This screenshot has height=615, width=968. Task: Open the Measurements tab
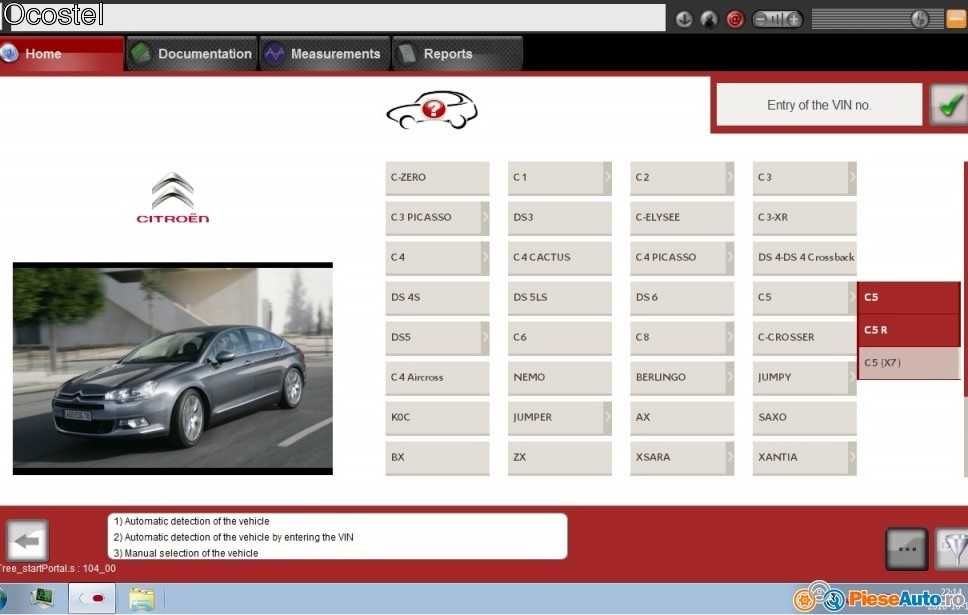pyautogui.click(x=325, y=54)
